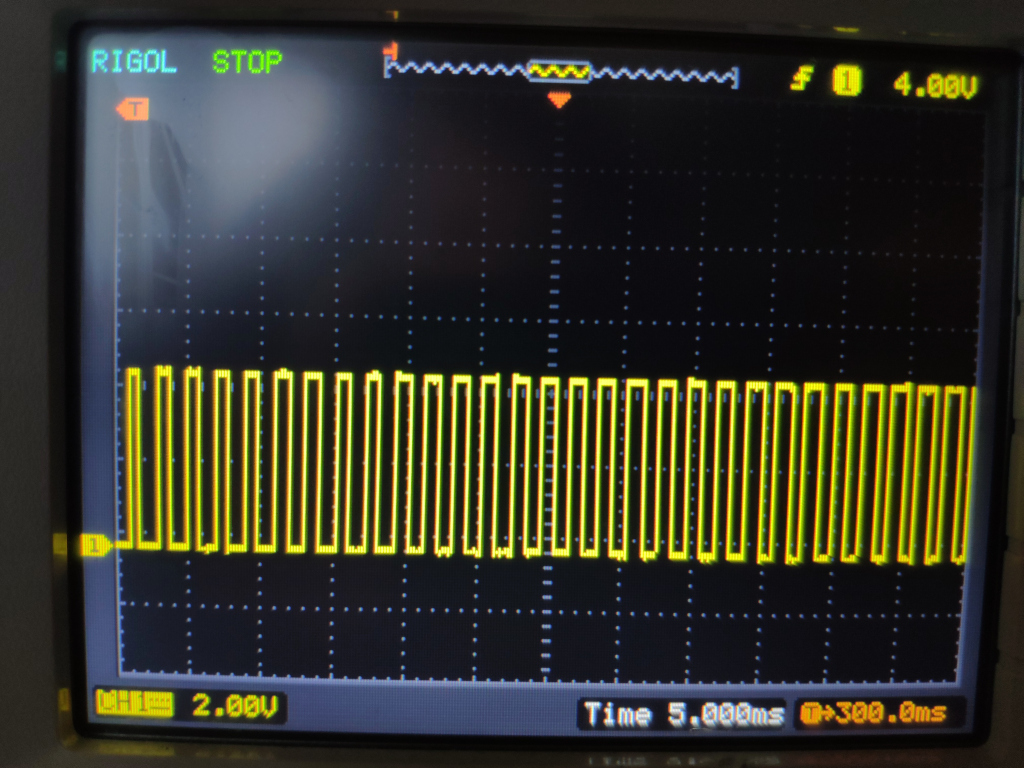Click the Time 5.000ms timebase readout

tap(682, 714)
